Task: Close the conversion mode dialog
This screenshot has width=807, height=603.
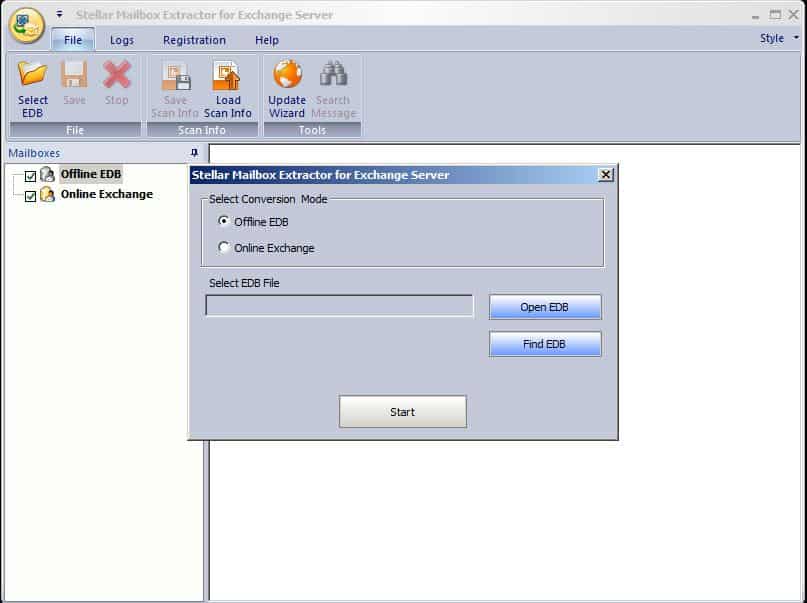Action: click(x=606, y=175)
